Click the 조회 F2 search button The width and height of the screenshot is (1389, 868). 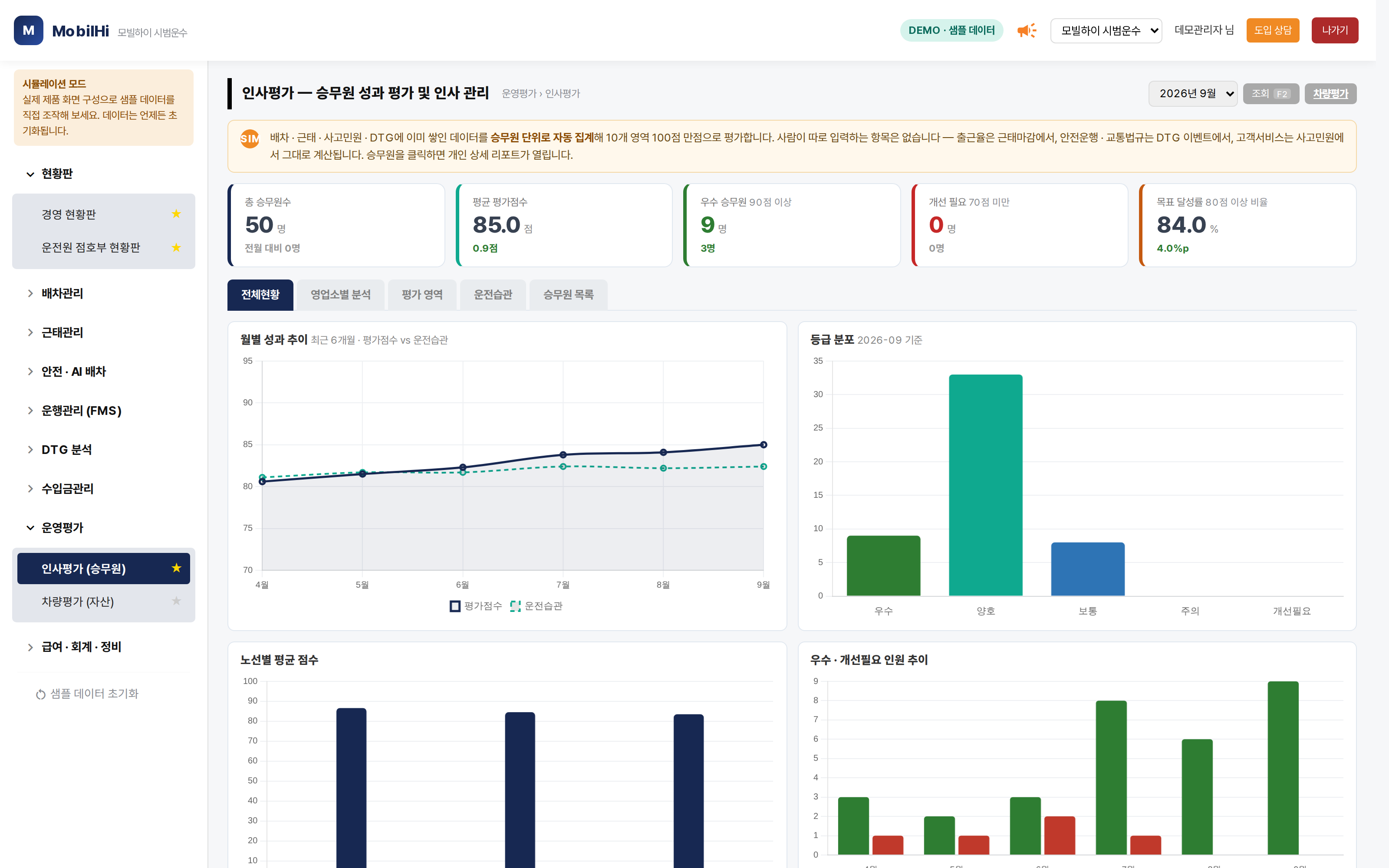click(1271, 94)
